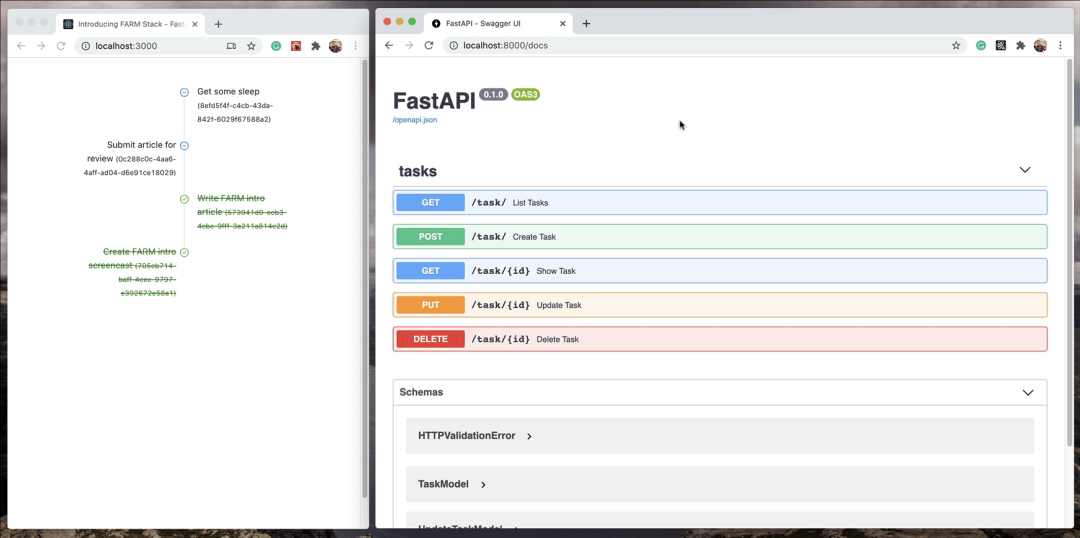This screenshot has width=1080, height=538.
Task: Toggle the 'Submit article for review' status circle
Action: coord(184,145)
